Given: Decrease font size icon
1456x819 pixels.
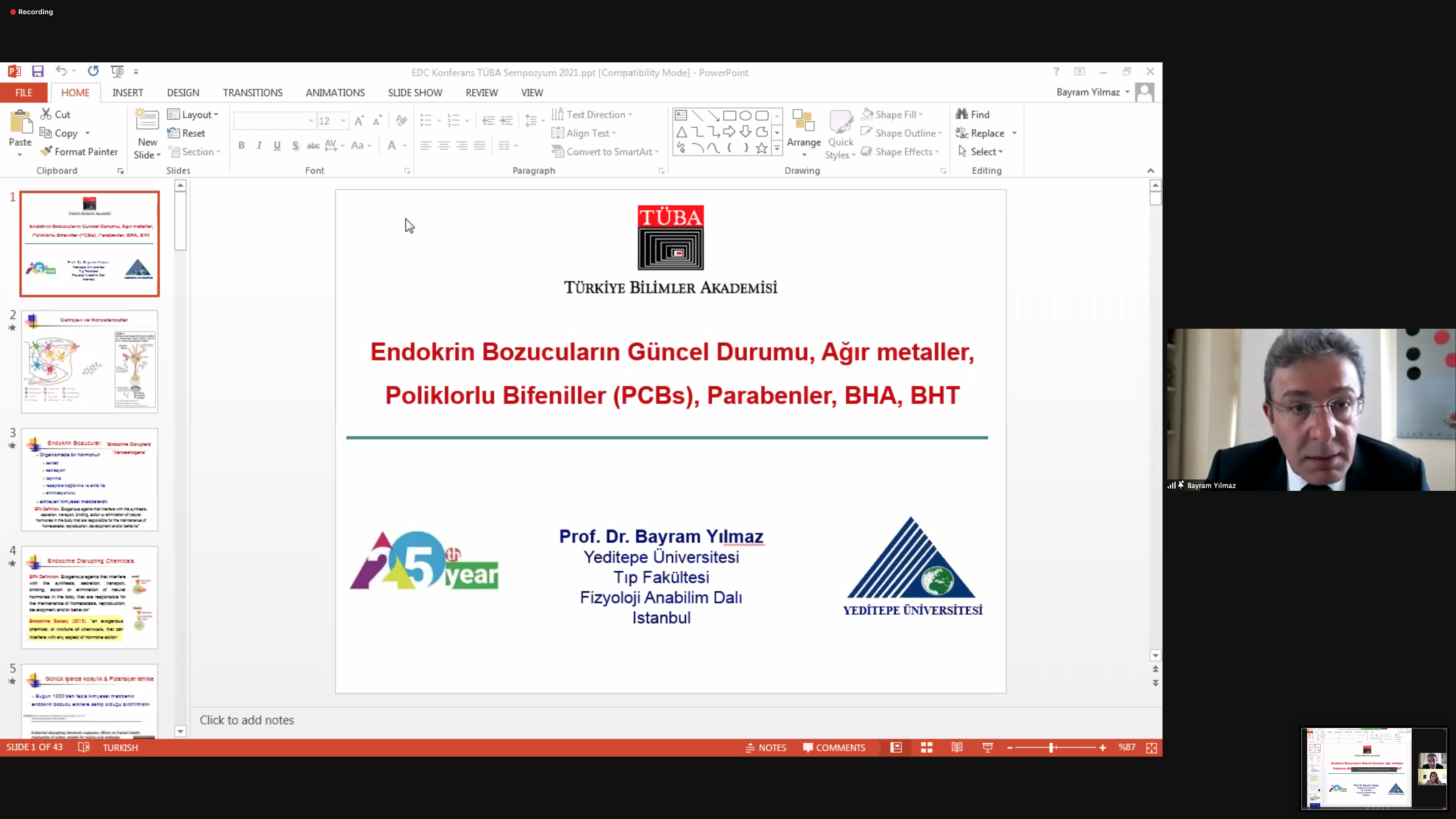Looking at the screenshot, I should 377,120.
